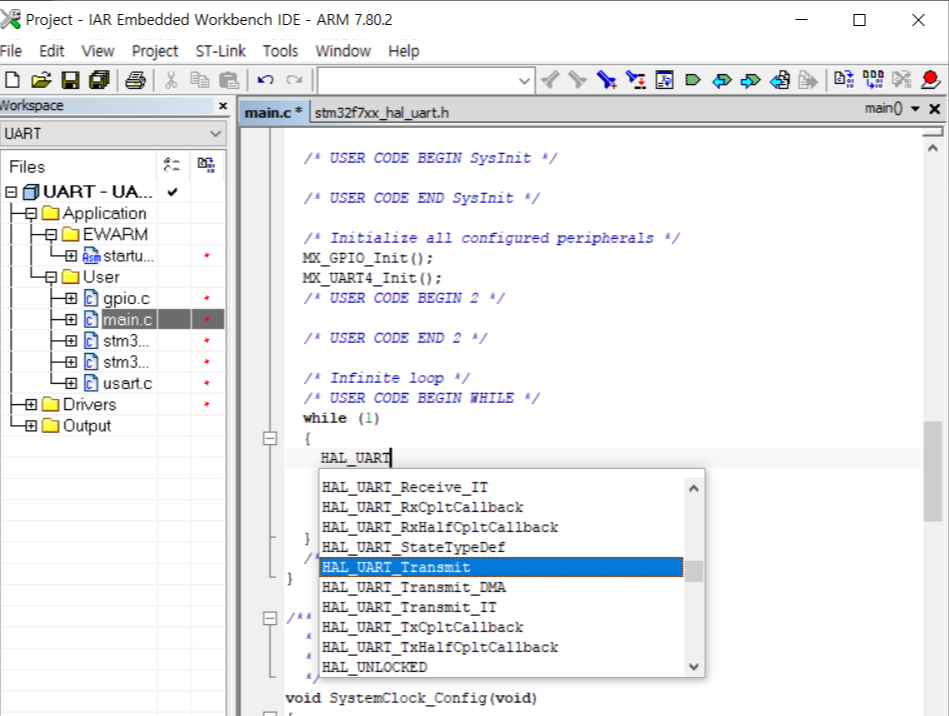The image size is (949, 716).
Task: Expand the Output folder
Action: [31, 425]
